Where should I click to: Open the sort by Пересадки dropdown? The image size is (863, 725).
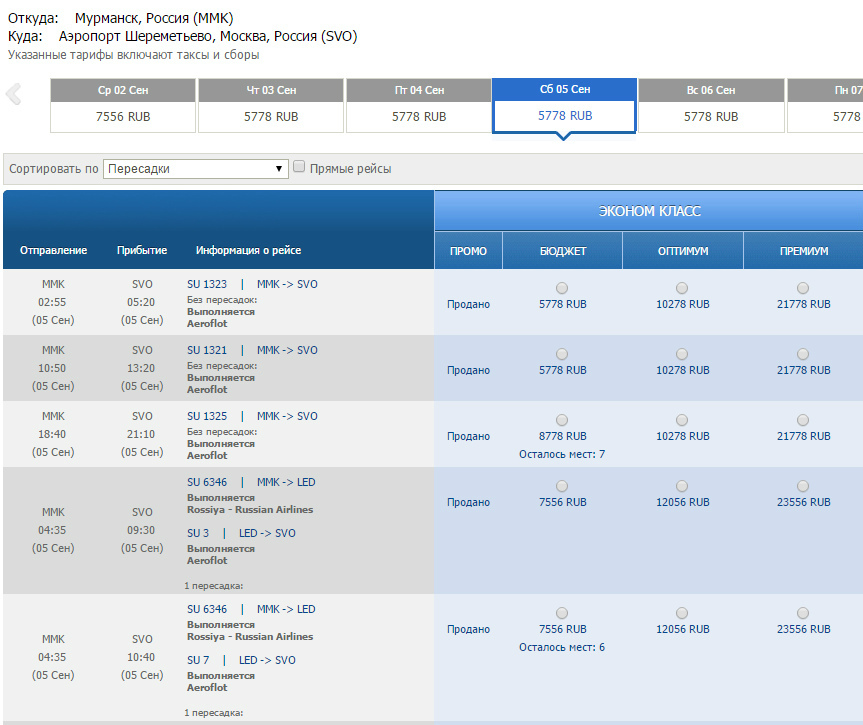[196, 169]
